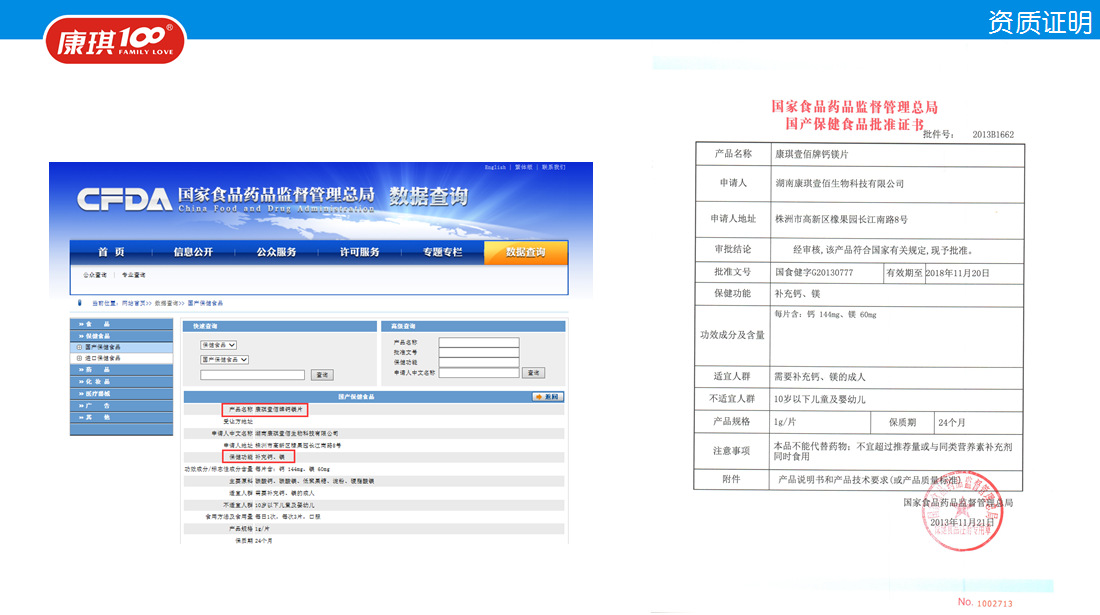Open the 公众服务 navigation tab
The width and height of the screenshot is (1100, 615).
(x=276, y=252)
